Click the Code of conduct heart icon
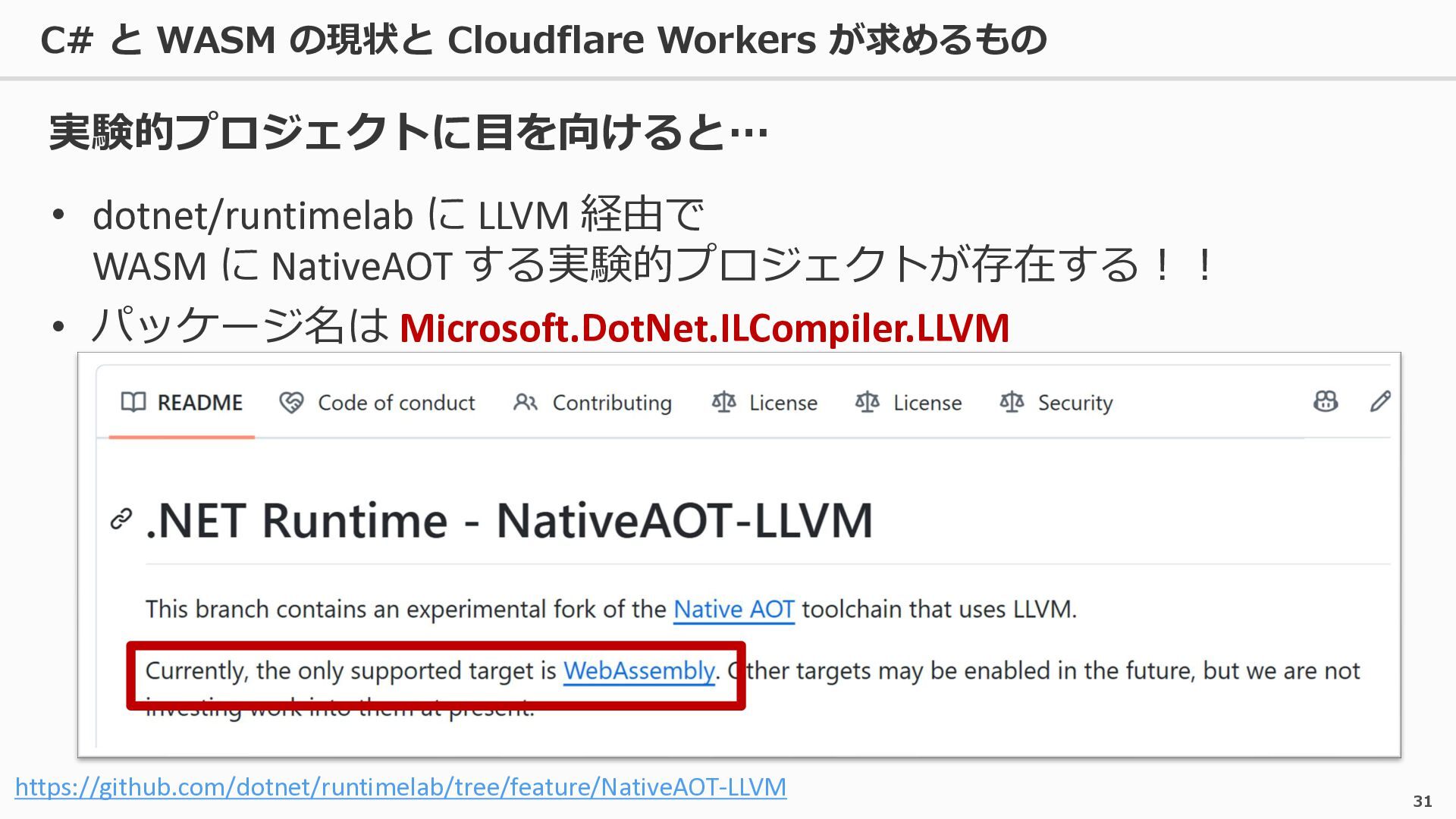Image resolution: width=1456 pixels, height=819 pixels. tap(291, 403)
